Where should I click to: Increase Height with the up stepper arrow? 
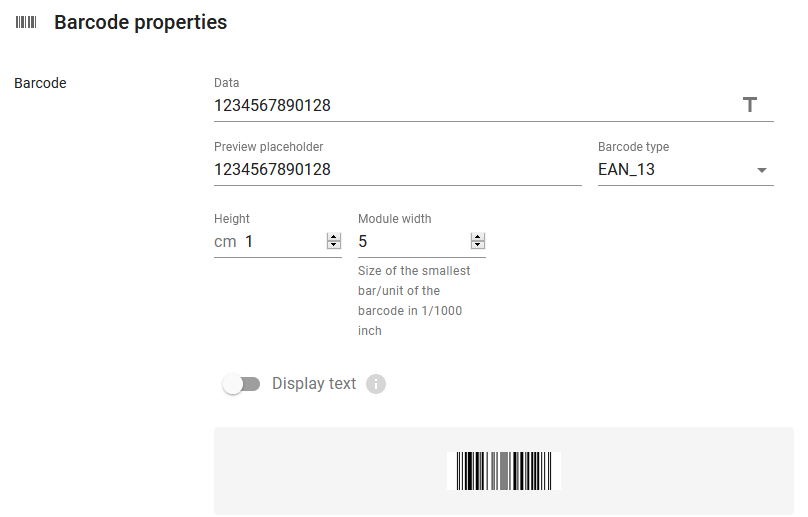(334, 237)
